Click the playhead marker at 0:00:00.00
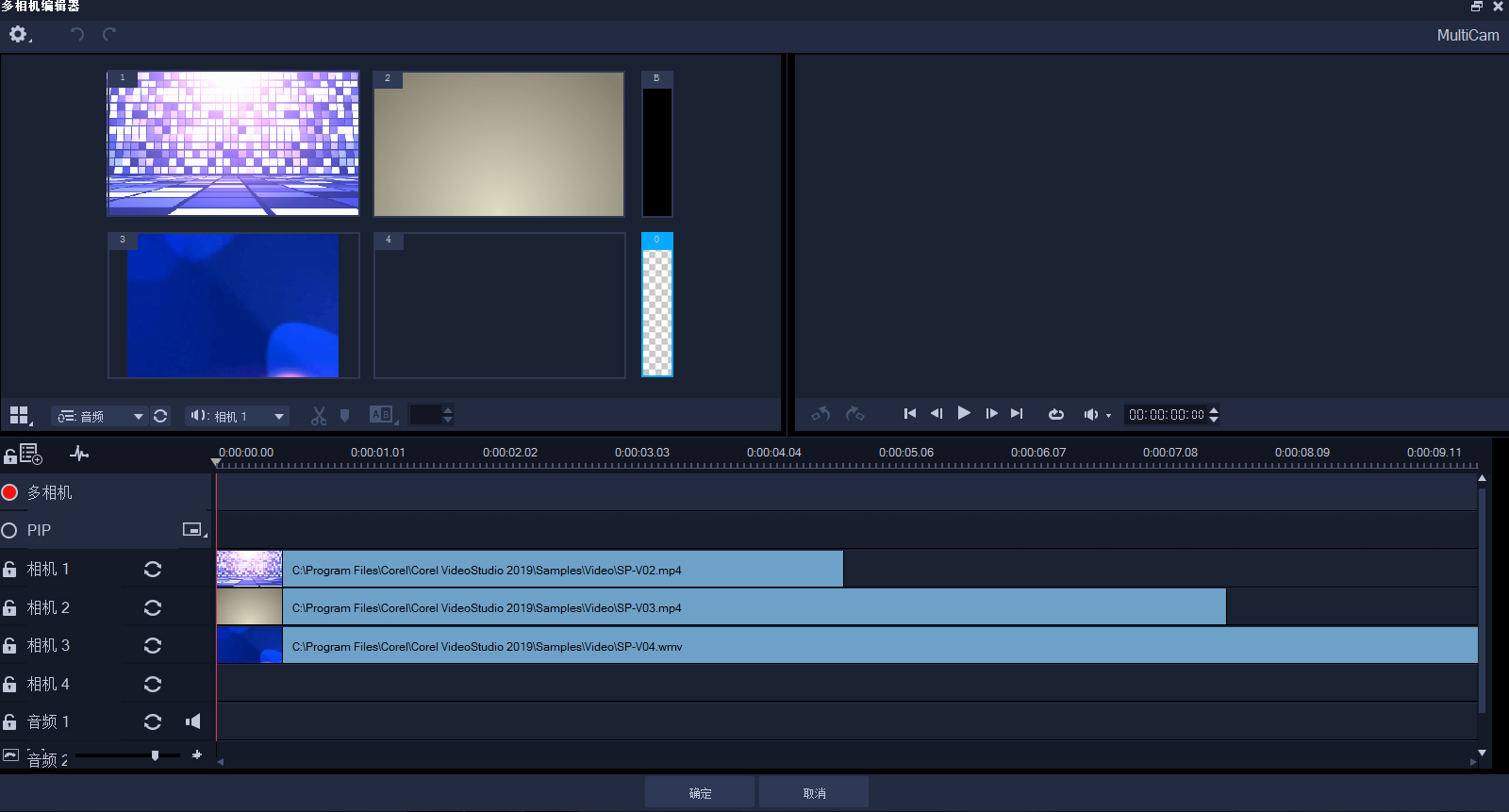This screenshot has width=1509, height=812. (216, 462)
